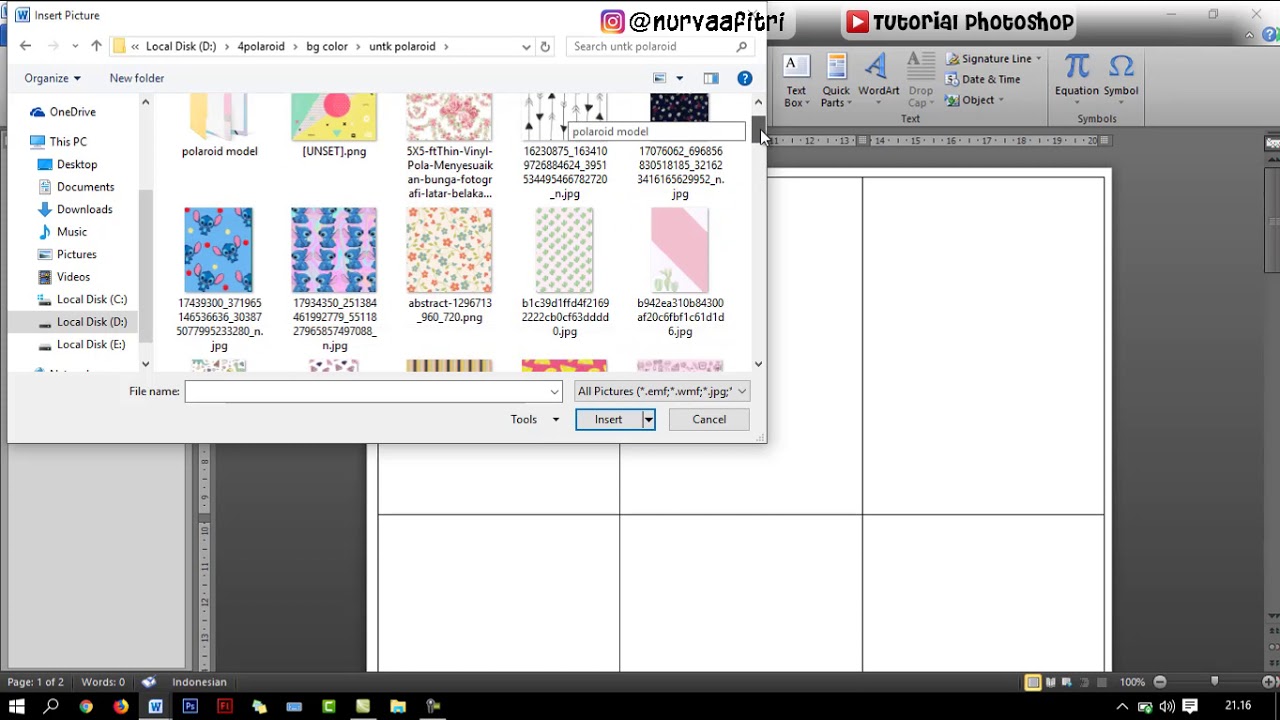Screen dimensions: 1280x720
Task: Click the proofing check icon in status bar
Action: tap(149, 682)
